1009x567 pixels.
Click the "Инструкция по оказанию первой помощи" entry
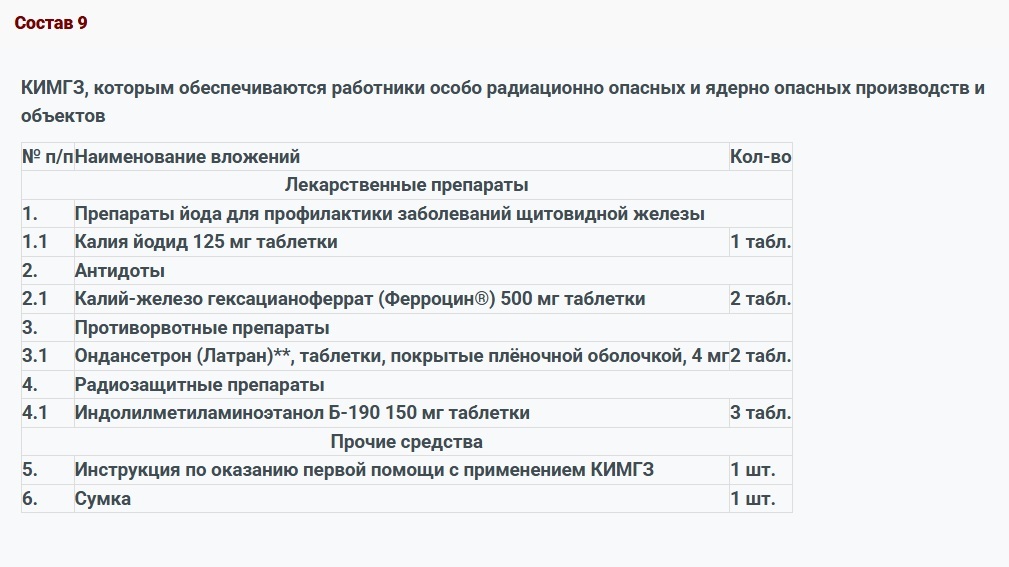pos(364,469)
